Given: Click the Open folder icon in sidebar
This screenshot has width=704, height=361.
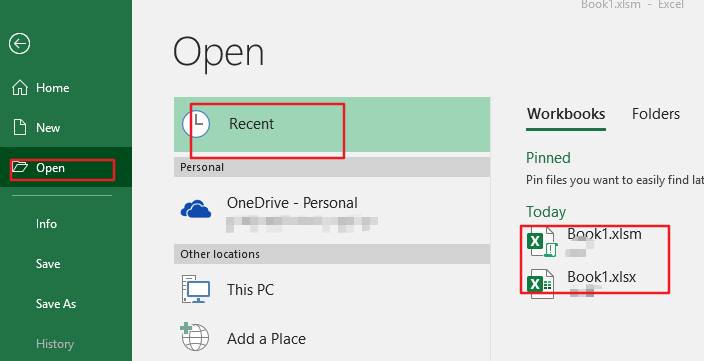Looking at the screenshot, I should click(20, 167).
